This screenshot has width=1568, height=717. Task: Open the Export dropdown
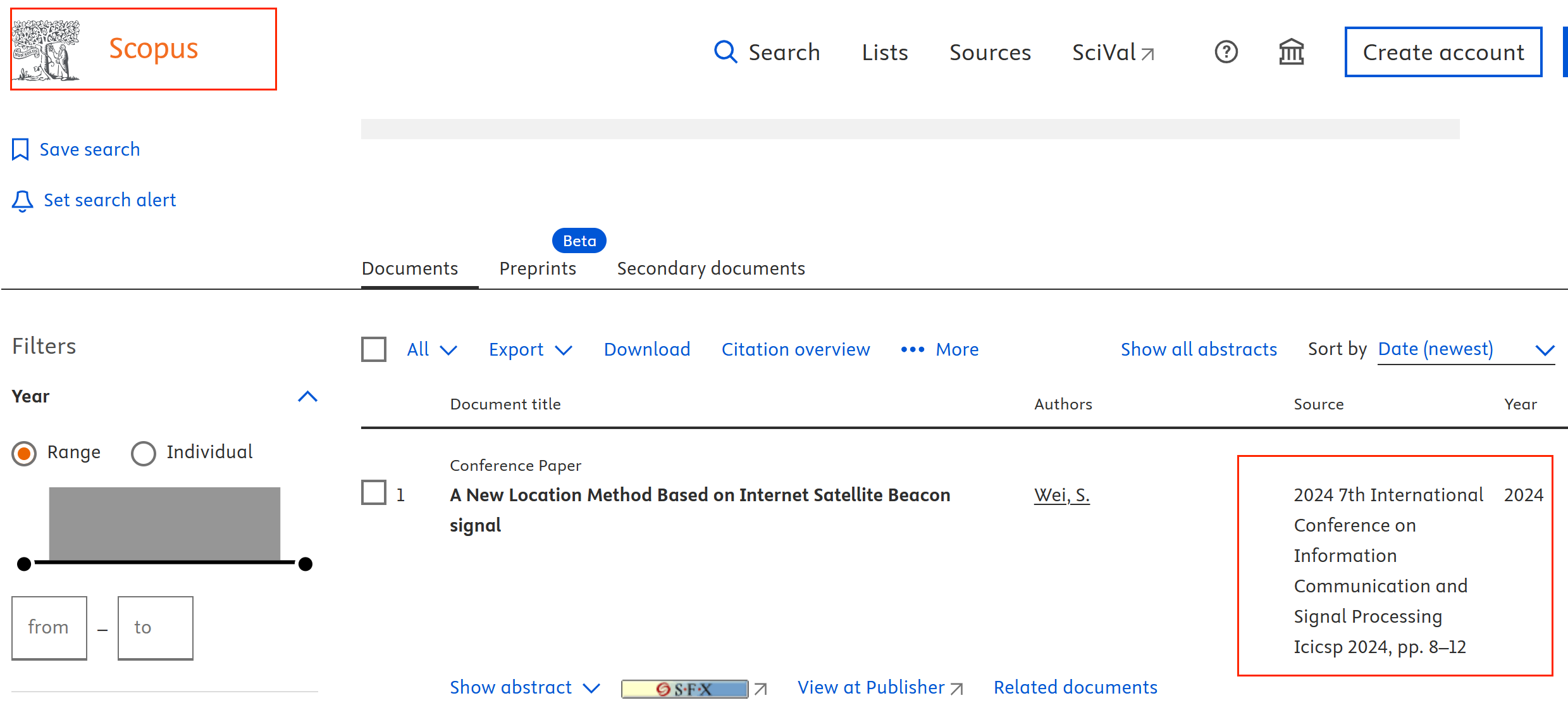tap(531, 349)
